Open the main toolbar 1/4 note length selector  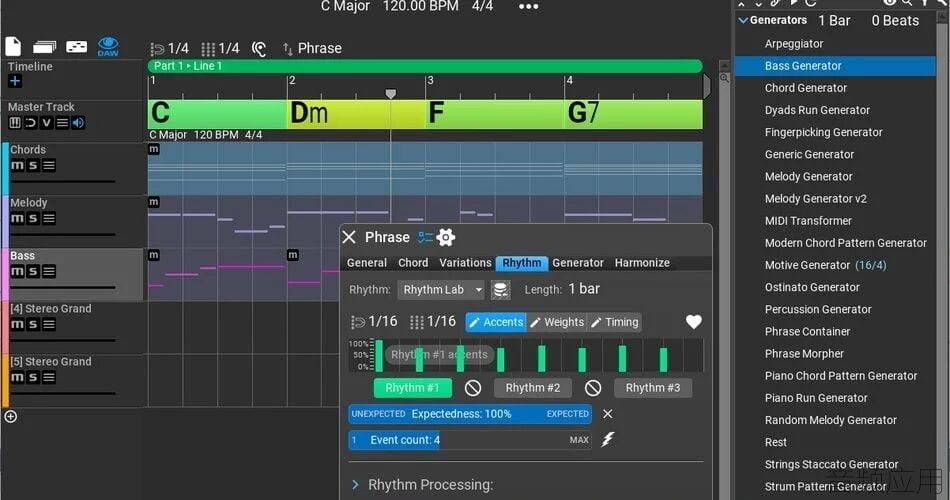point(170,48)
